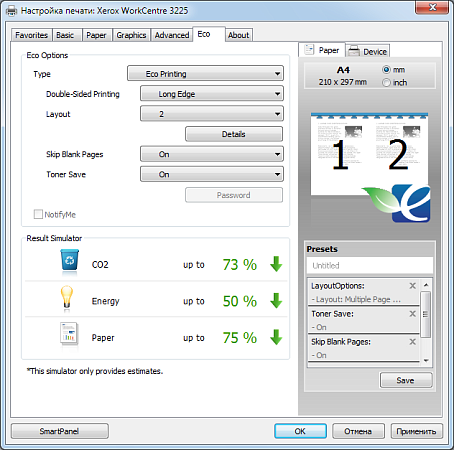
Task: Click the printer icon in the title bar
Action: coord(11,11)
